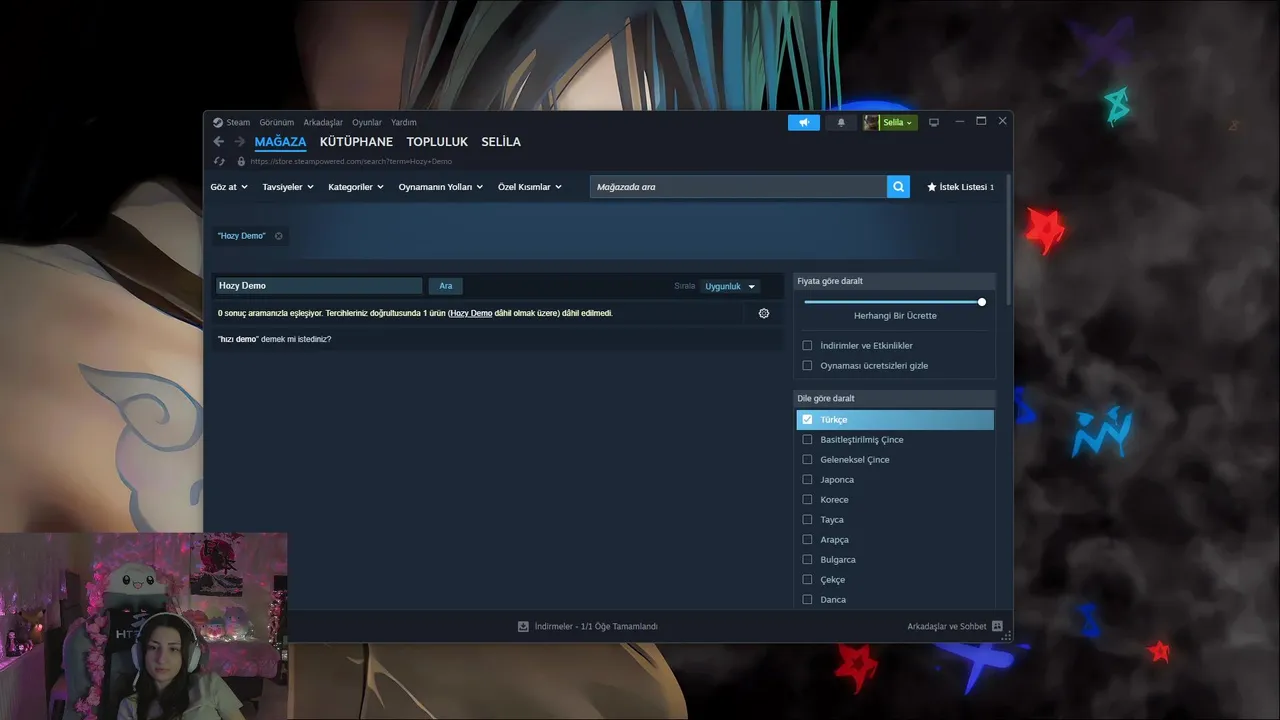Check Geleneksel Çince language filter
1280x720 pixels.
(807, 460)
